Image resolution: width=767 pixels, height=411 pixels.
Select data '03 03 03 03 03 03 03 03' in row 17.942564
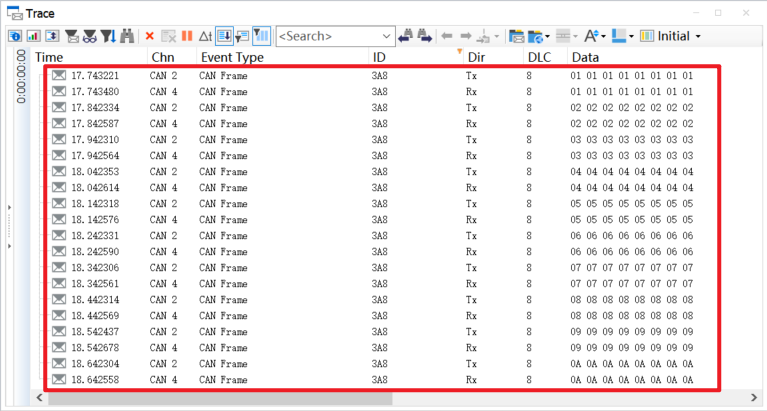632,156
